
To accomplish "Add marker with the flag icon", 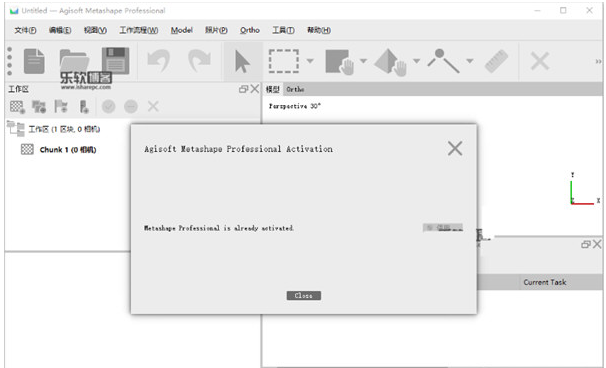I will click(x=61, y=107).
